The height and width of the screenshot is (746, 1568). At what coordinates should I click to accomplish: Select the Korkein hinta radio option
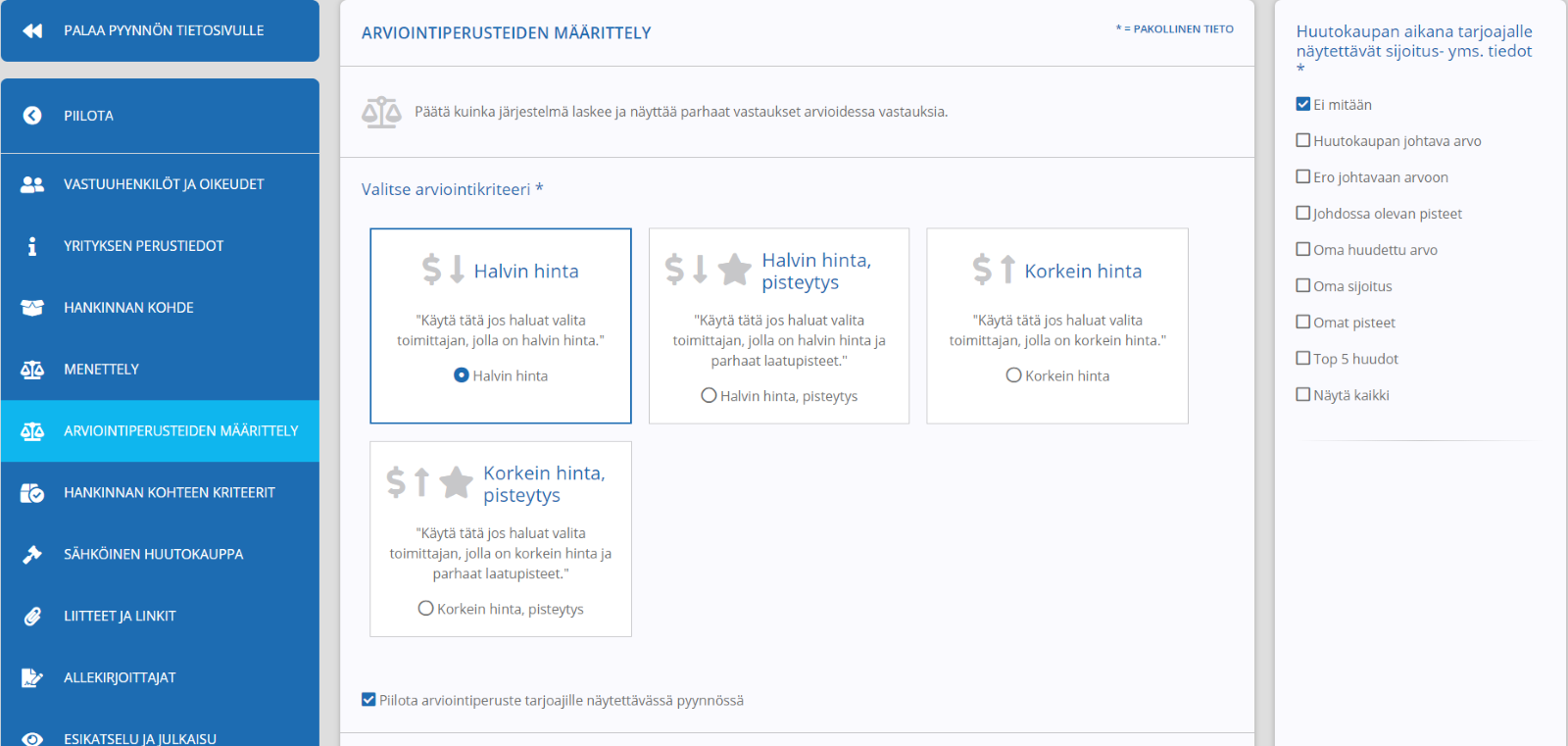(x=1014, y=375)
